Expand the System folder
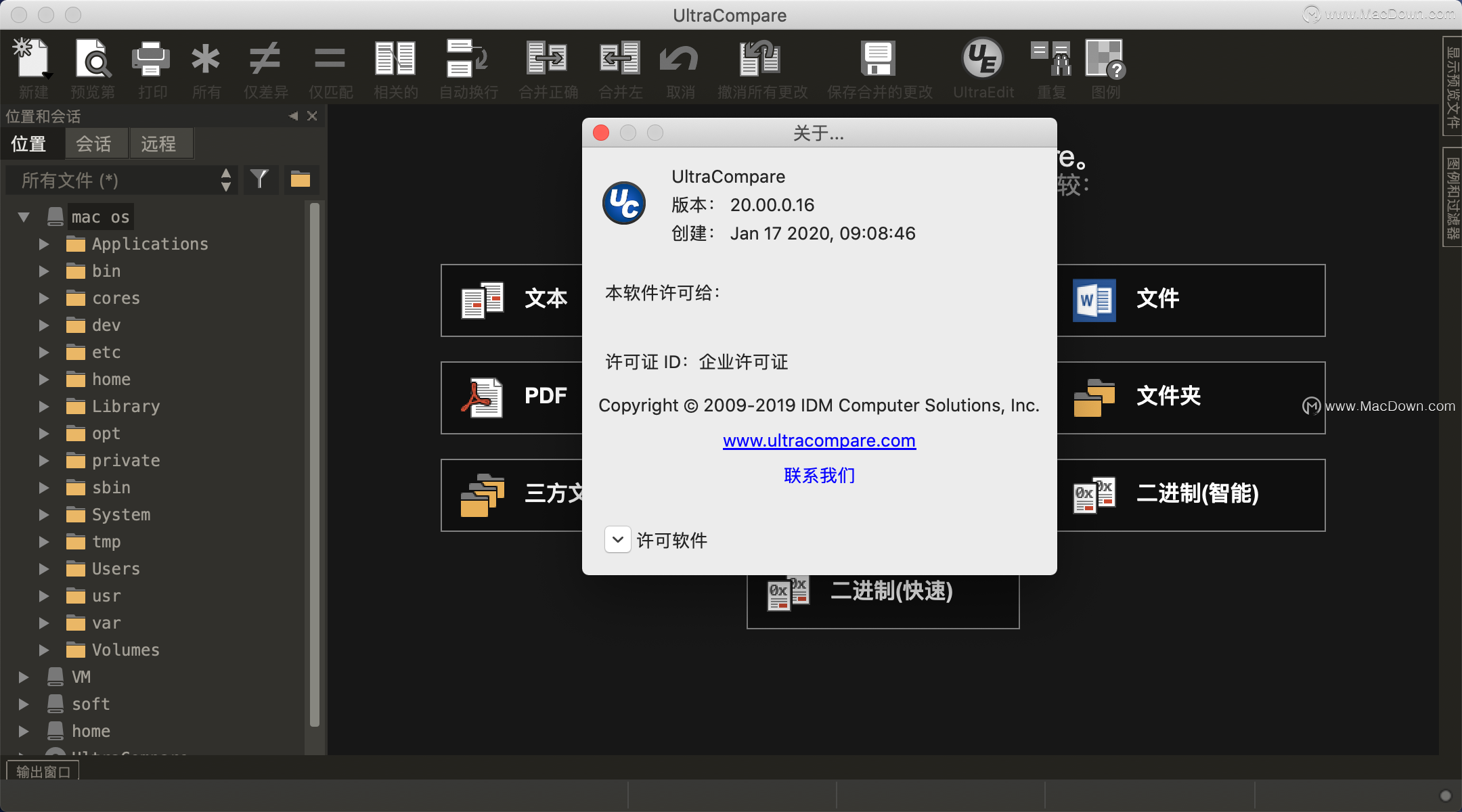The image size is (1462, 812). (x=44, y=515)
